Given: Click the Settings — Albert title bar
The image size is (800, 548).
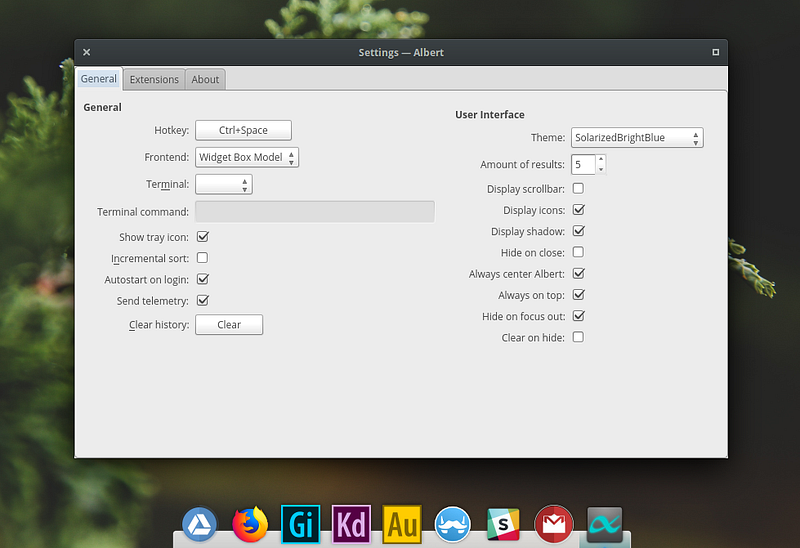Looking at the screenshot, I should pyautogui.click(x=401, y=52).
